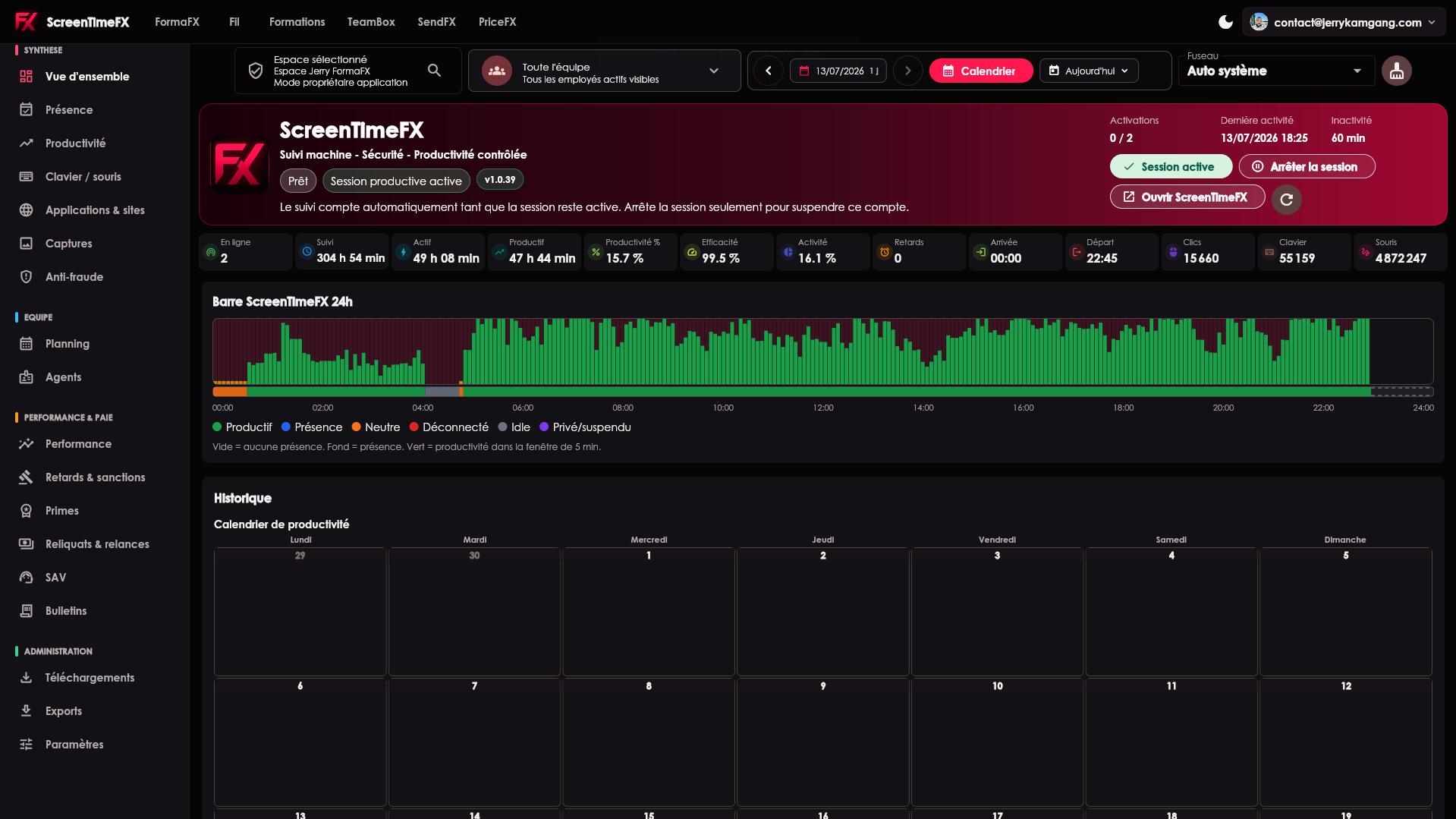
Task: Go to previous day arrow
Action: click(769, 71)
